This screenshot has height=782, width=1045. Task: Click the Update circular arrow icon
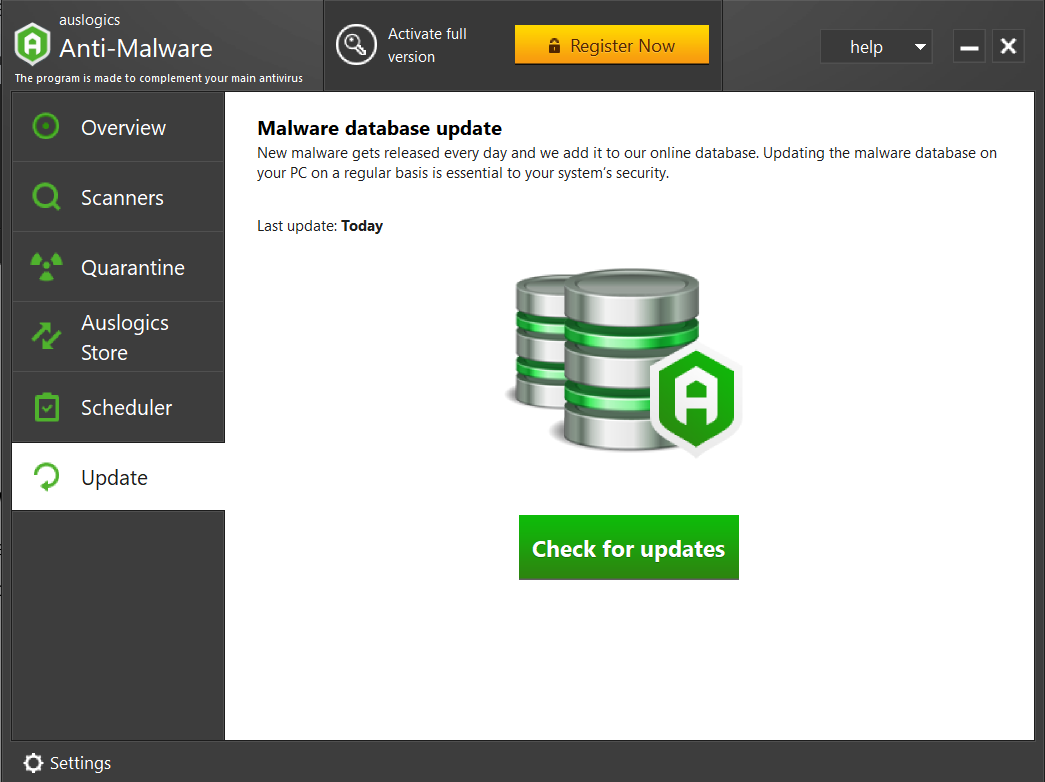click(x=45, y=477)
